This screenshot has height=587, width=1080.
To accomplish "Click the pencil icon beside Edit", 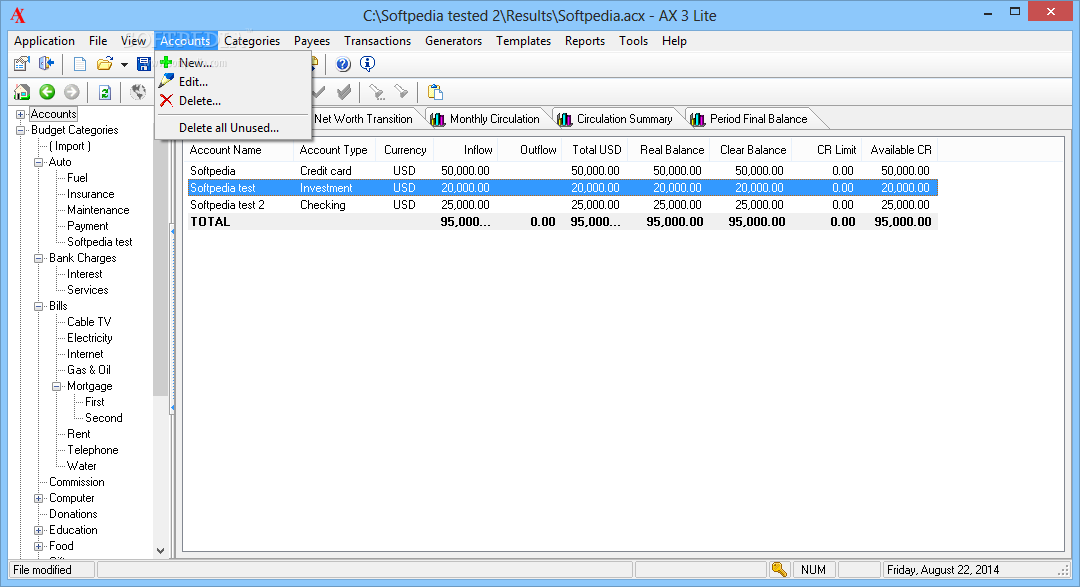I will 166,81.
